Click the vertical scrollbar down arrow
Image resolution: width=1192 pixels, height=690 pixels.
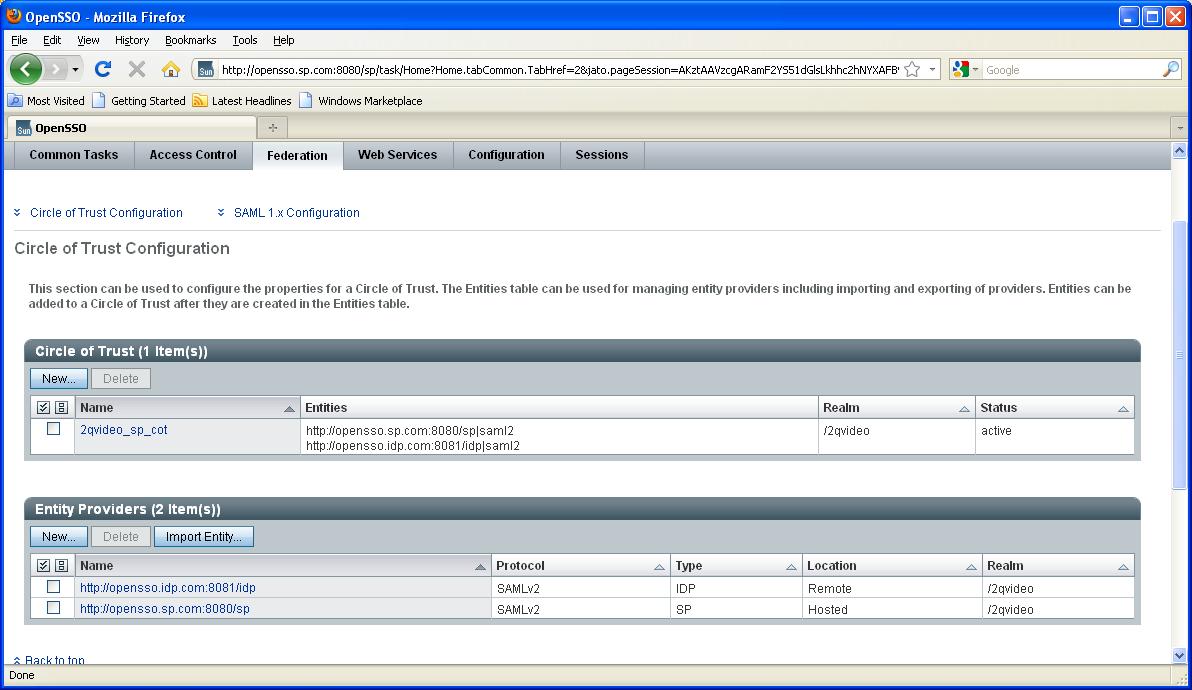pos(1179,656)
